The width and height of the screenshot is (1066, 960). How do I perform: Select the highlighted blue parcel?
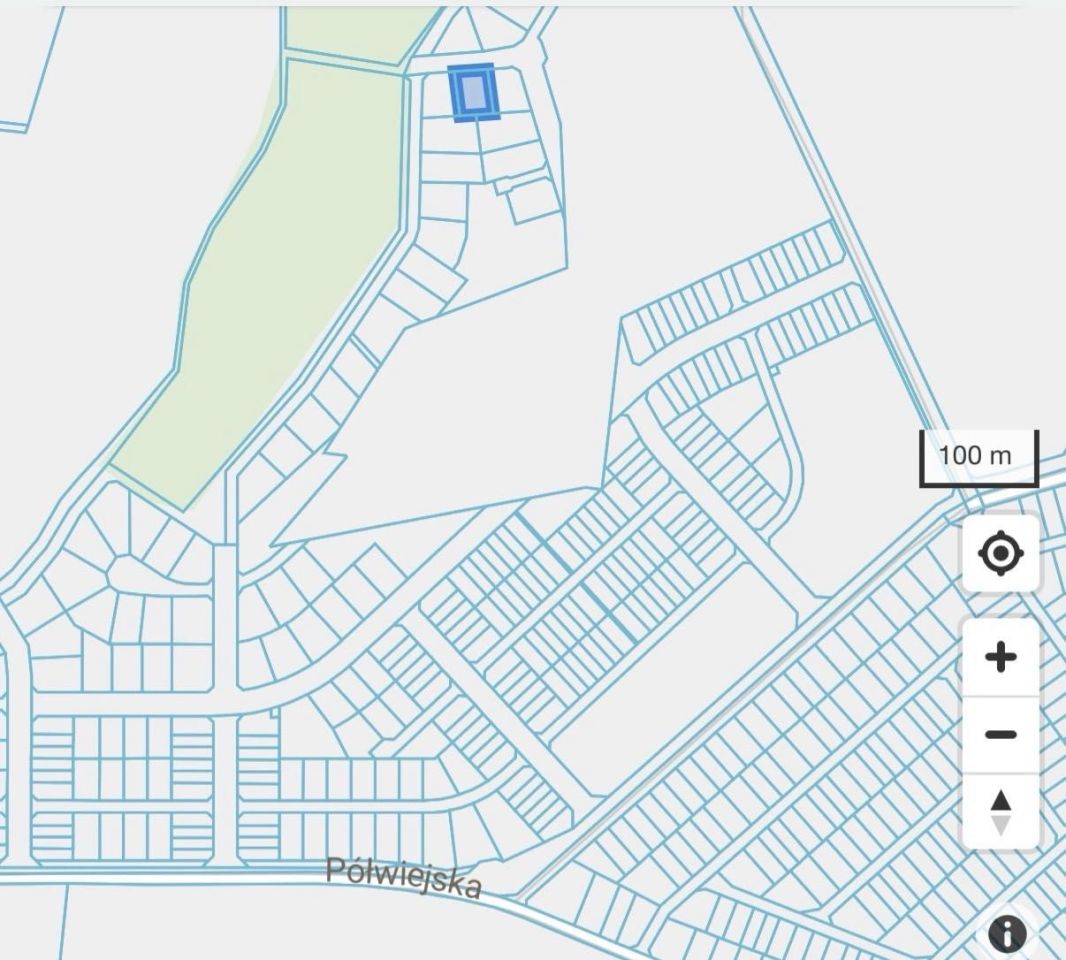pos(474,92)
